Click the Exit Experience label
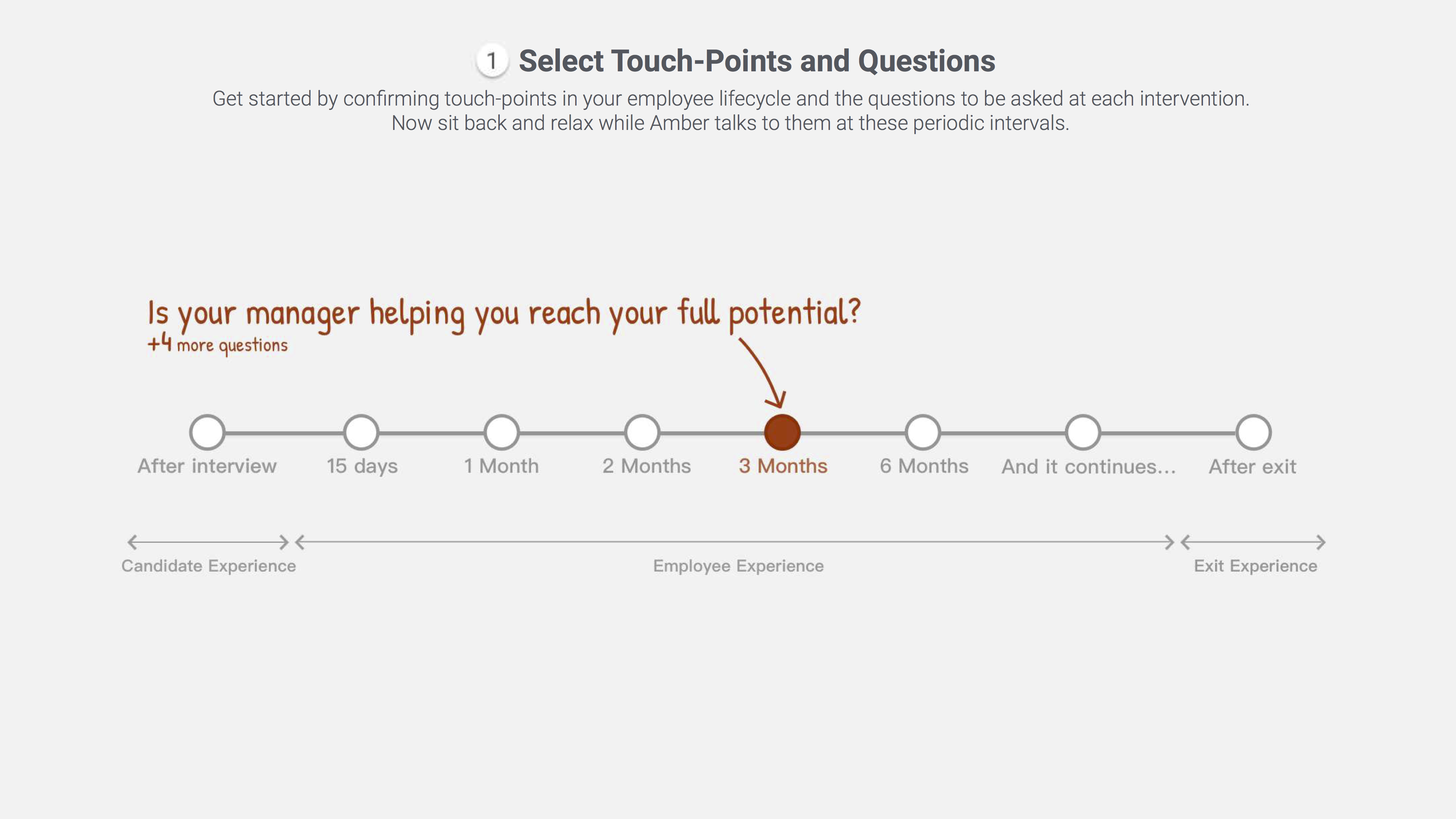 (1255, 566)
